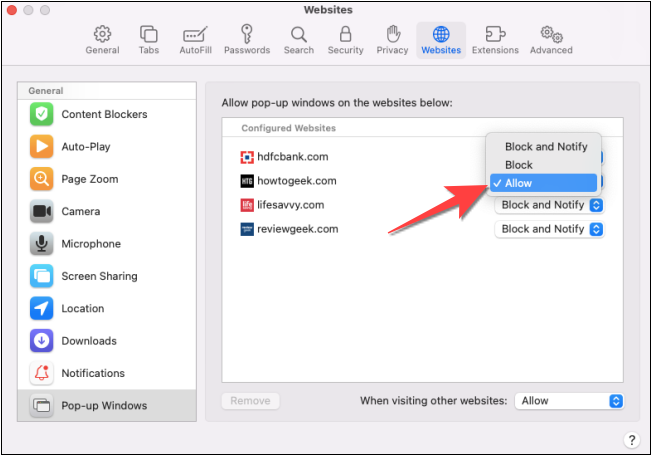Open the Advanced preferences tab
The height and width of the screenshot is (458, 654).
click(551, 40)
